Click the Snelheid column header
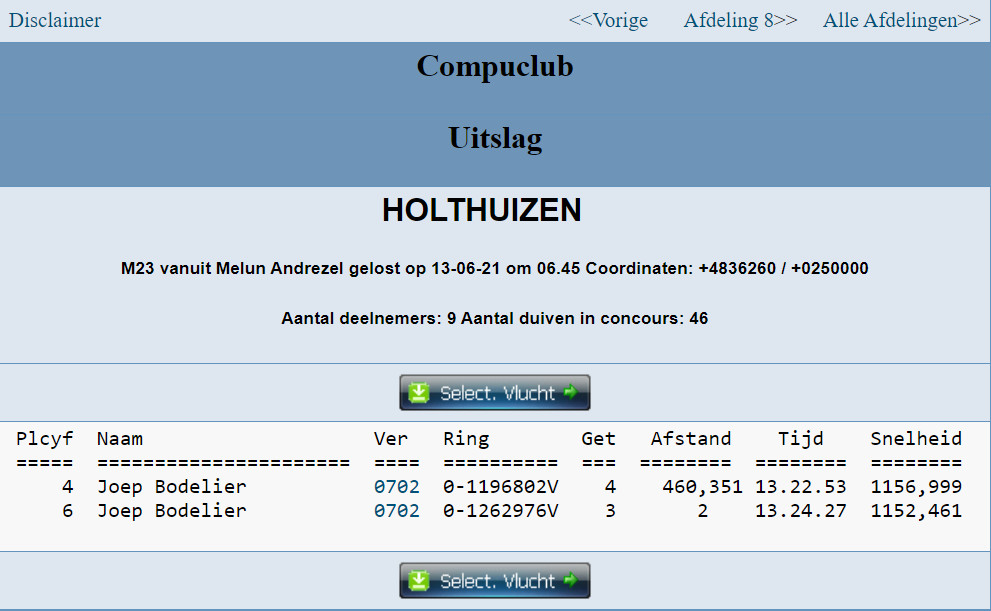Viewport: 991px width, 611px height. click(916, 439)
